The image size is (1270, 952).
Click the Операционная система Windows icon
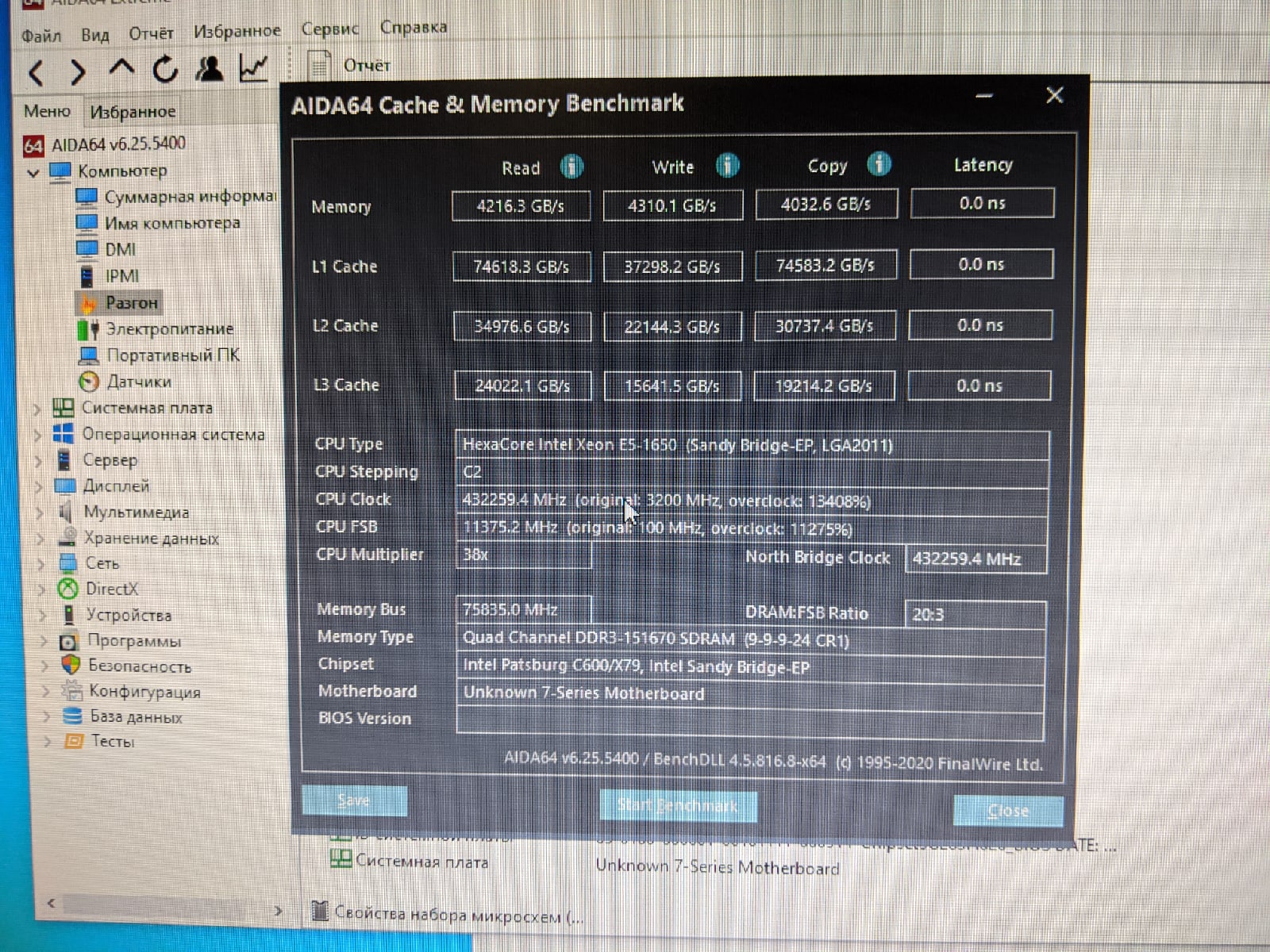tap(63, 434)
